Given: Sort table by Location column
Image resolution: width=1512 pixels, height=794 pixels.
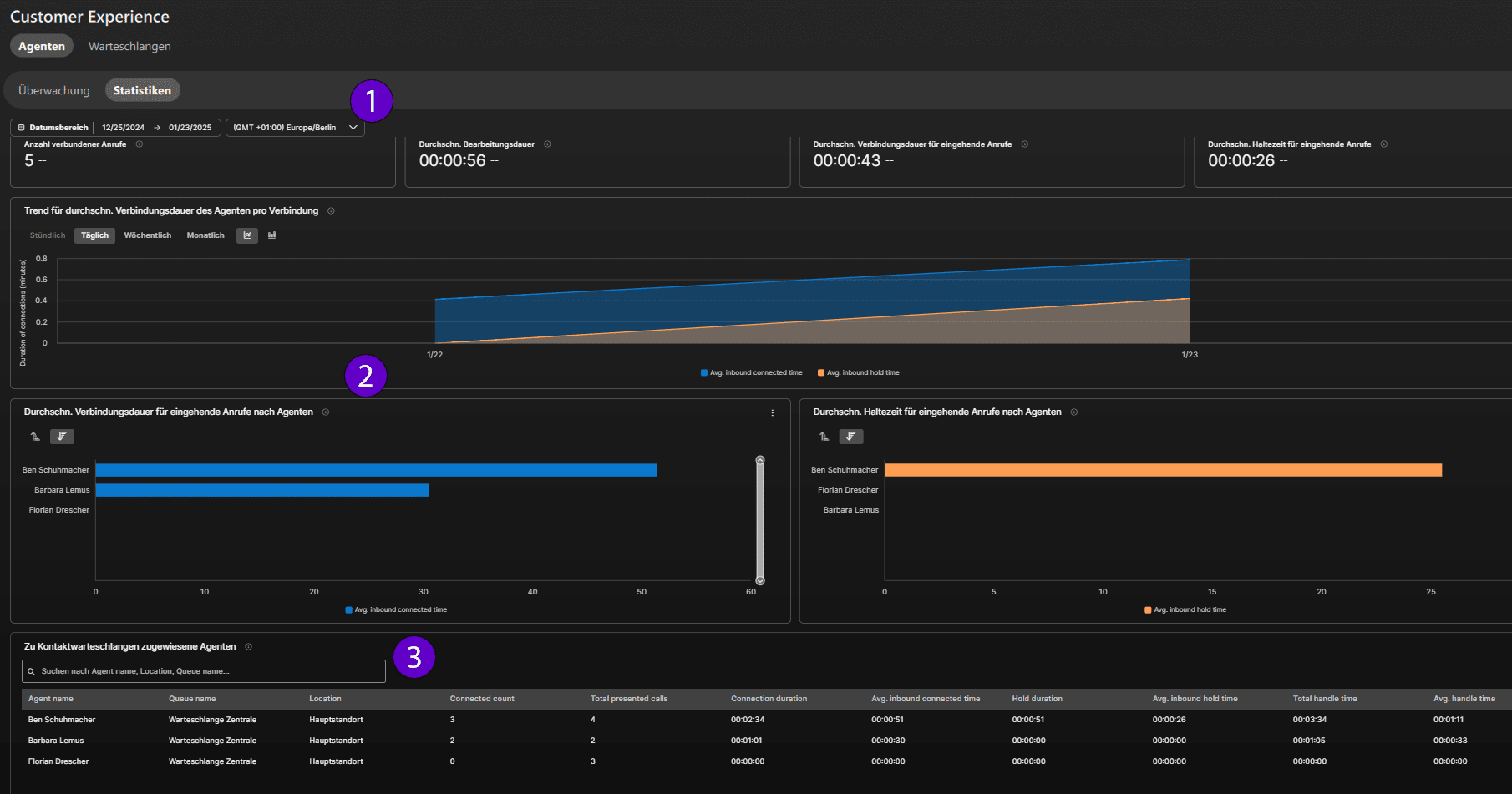Looking at the screenshot, I should 325,699.
